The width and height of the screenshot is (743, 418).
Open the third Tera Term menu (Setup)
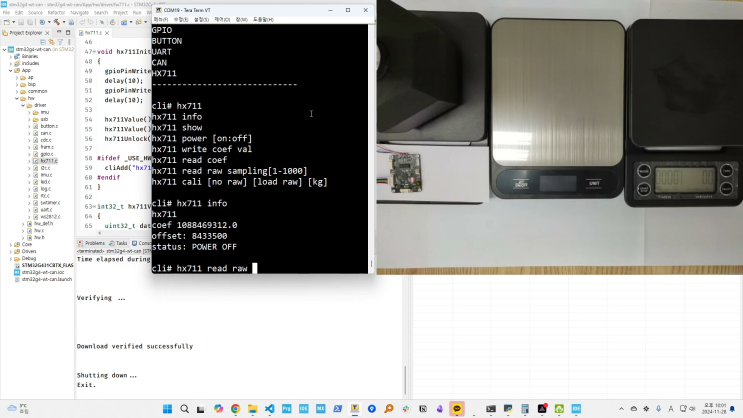[201, 19]
